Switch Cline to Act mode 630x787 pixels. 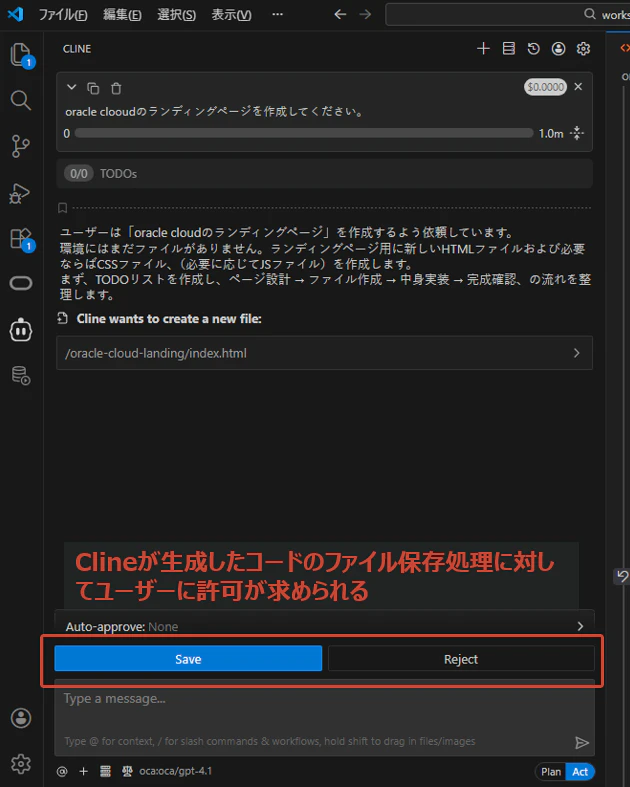[580, 772]
